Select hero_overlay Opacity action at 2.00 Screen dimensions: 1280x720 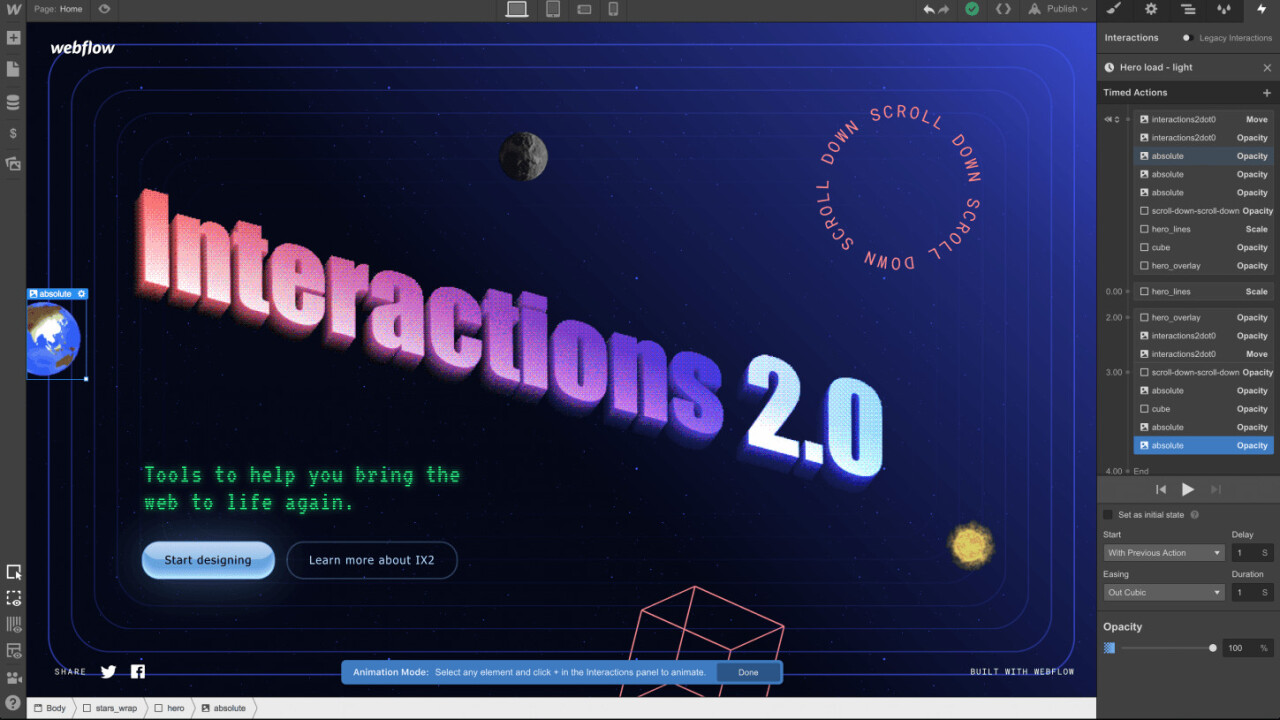[x=1205, y=318]
